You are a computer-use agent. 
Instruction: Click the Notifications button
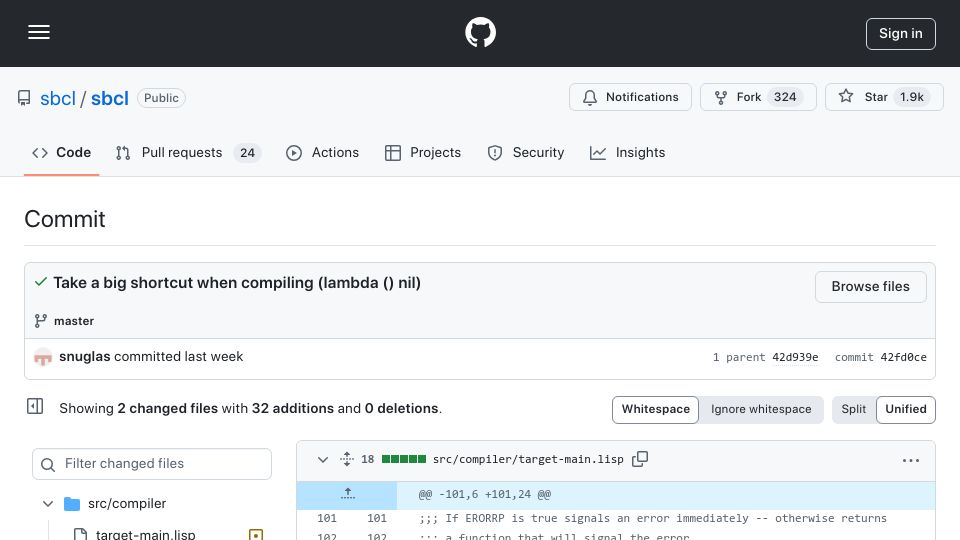click(x=630, y=97)
